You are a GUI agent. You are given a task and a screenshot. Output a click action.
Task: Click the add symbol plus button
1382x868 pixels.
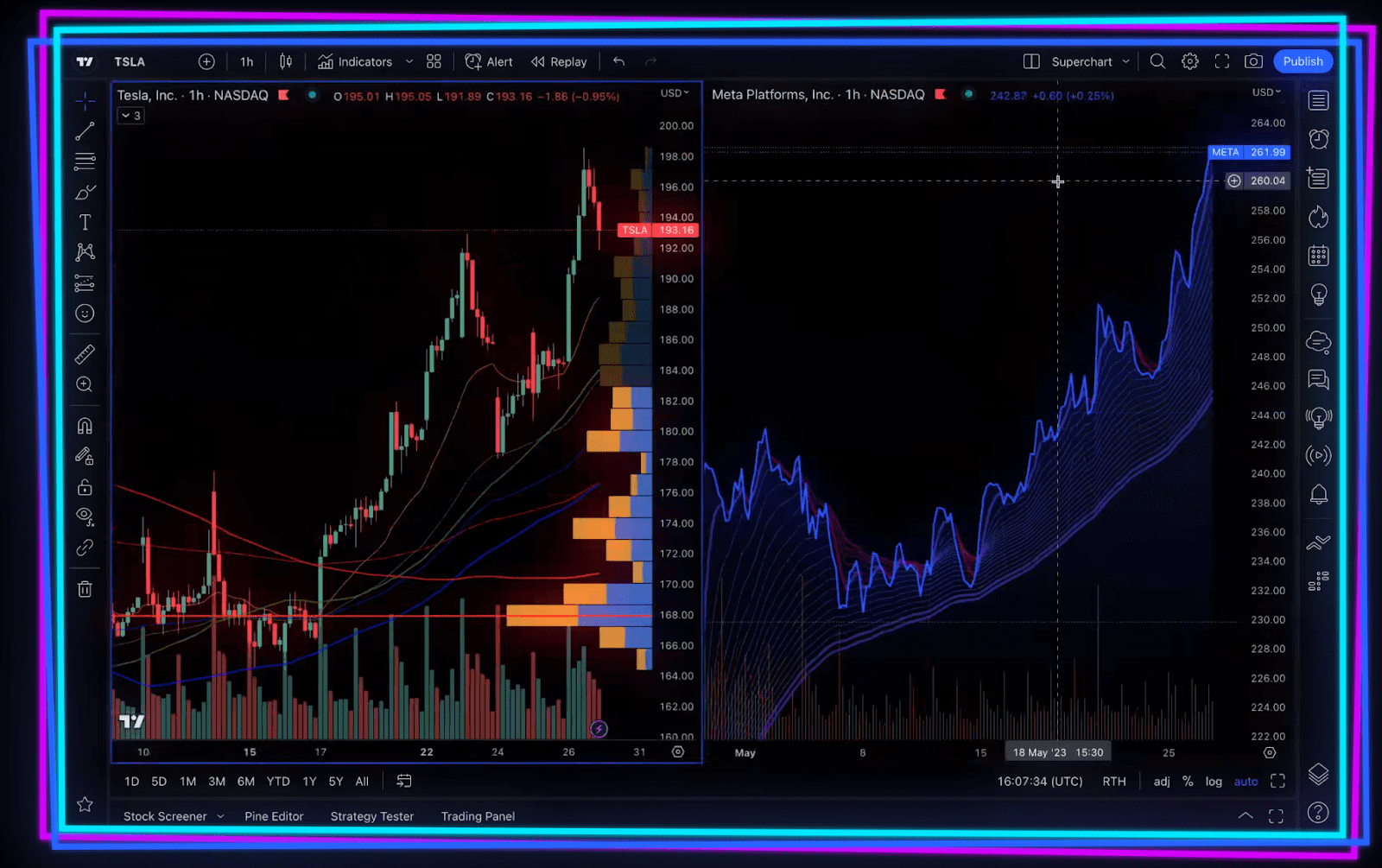click(206, 61)
